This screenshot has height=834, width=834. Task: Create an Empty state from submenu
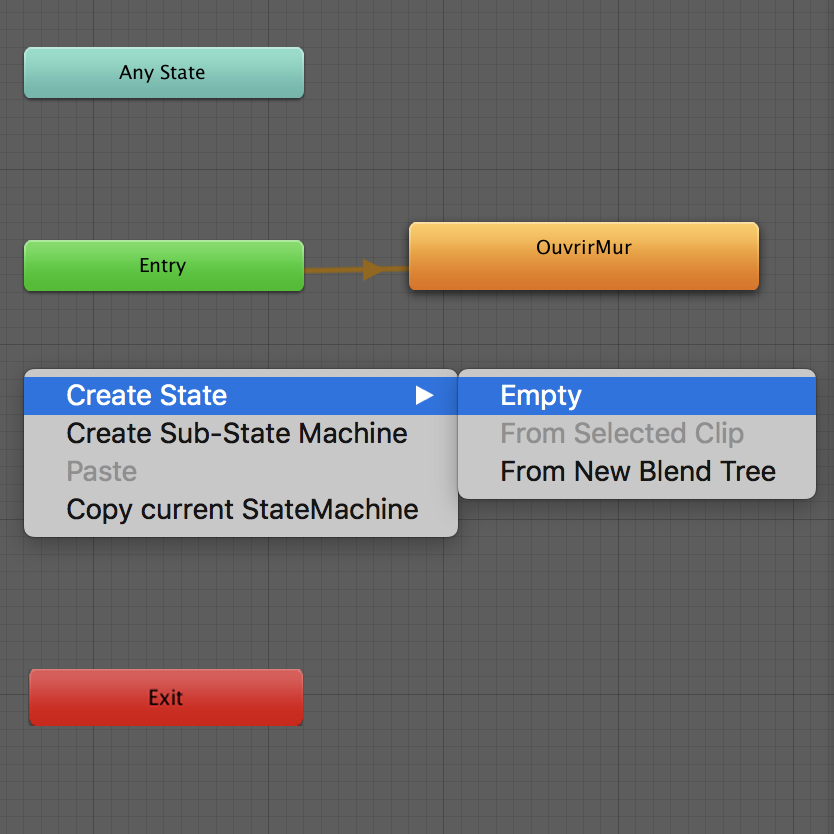(x=540, y=396)
